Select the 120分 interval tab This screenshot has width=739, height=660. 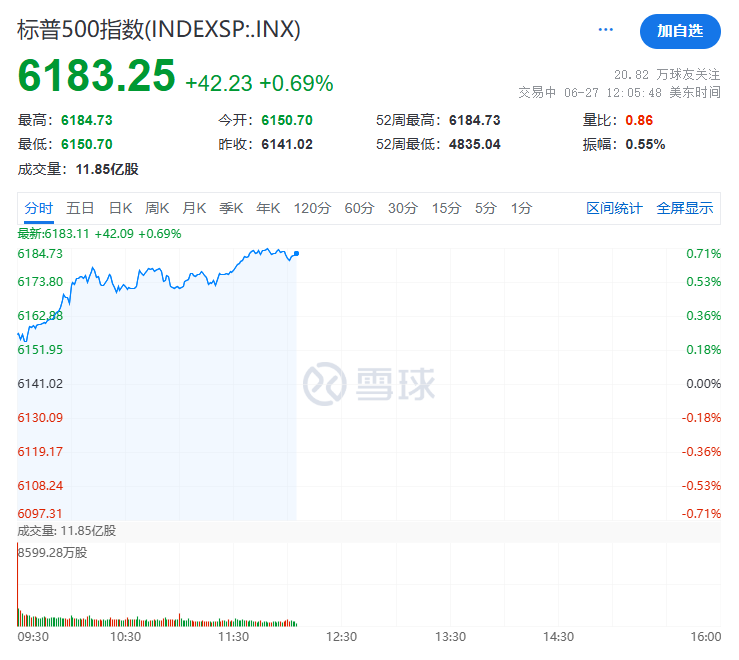tap(312, 208)
